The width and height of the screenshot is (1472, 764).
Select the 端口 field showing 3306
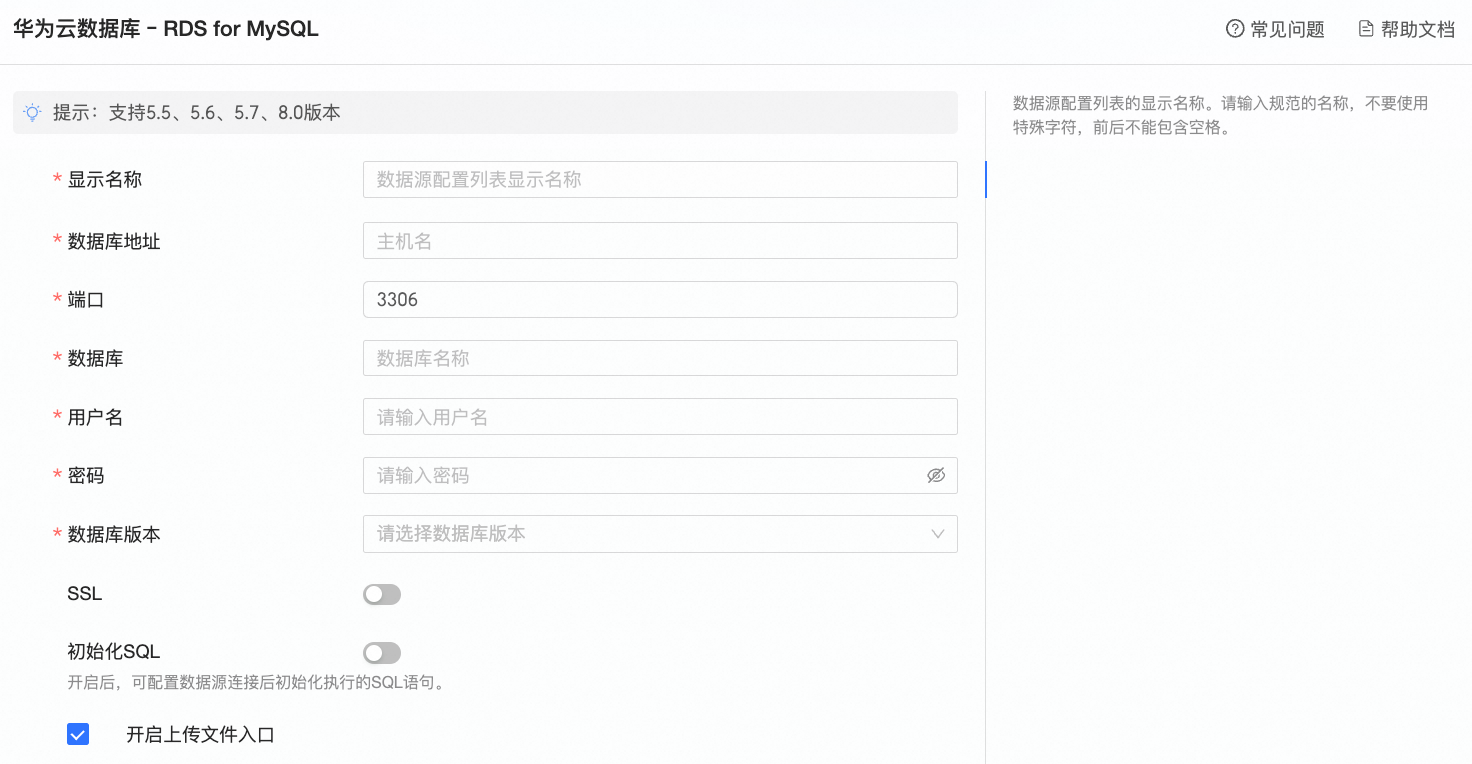point(660,299)
